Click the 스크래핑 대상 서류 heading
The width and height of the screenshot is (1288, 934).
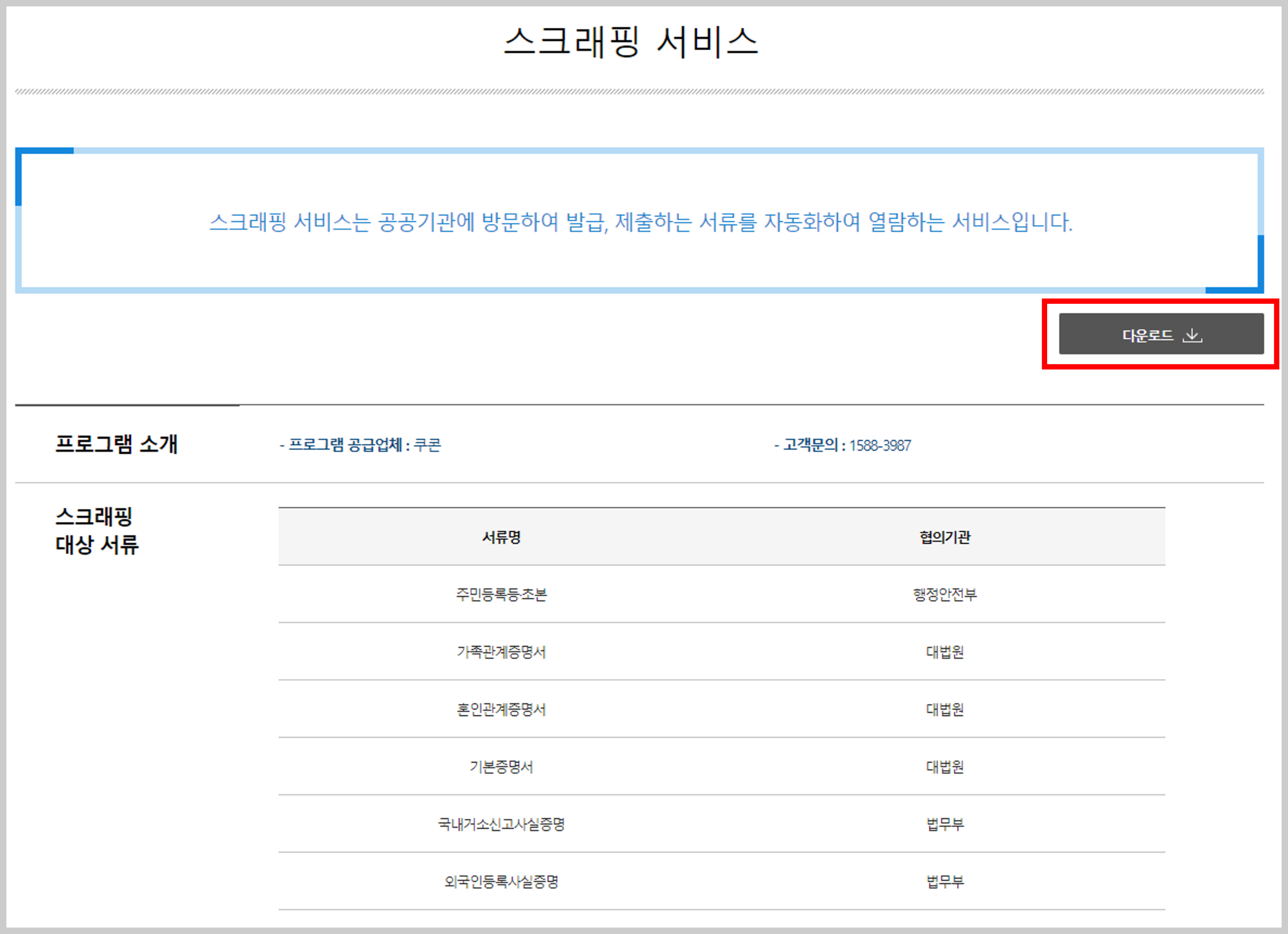pyautogui.click(x=97, y=530)
